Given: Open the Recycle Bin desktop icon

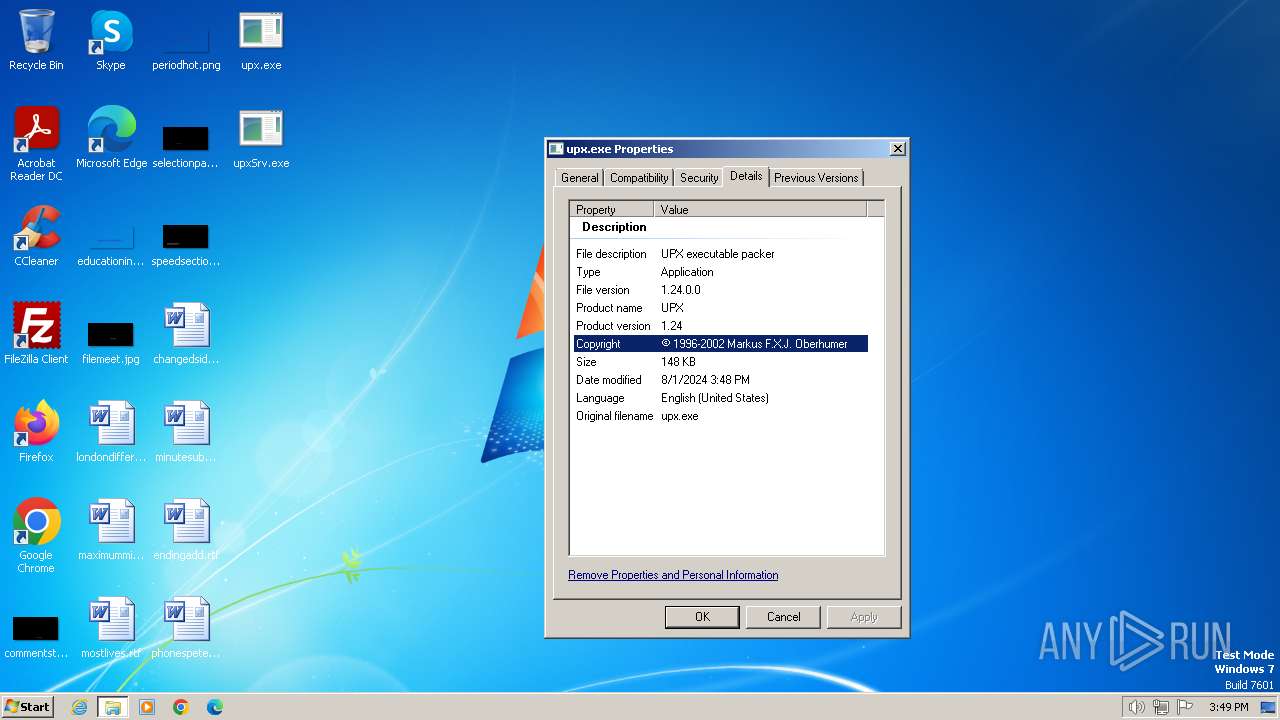Looking at the screenshot, I should point(36,40).
